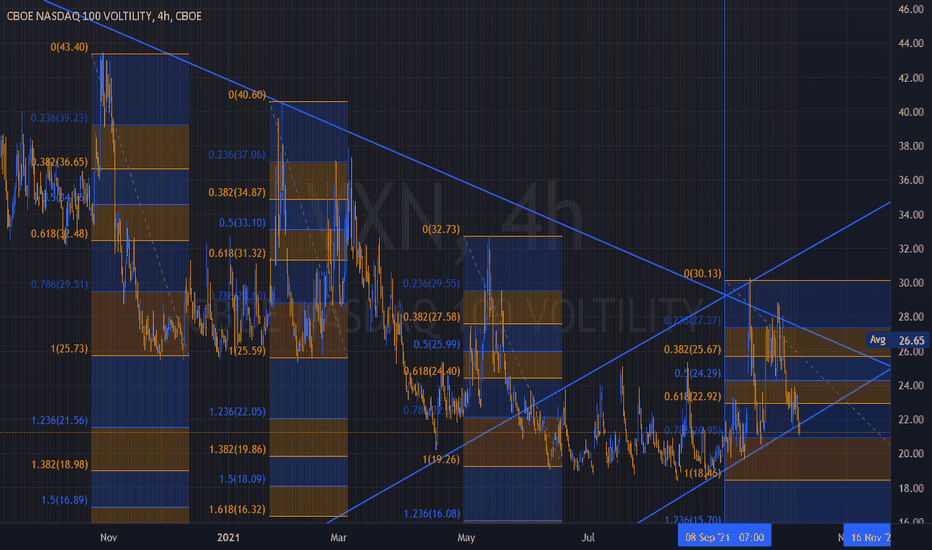932x550 pixels.
Task: Click the Avg label on the price axis
Action: pos(878,340)
